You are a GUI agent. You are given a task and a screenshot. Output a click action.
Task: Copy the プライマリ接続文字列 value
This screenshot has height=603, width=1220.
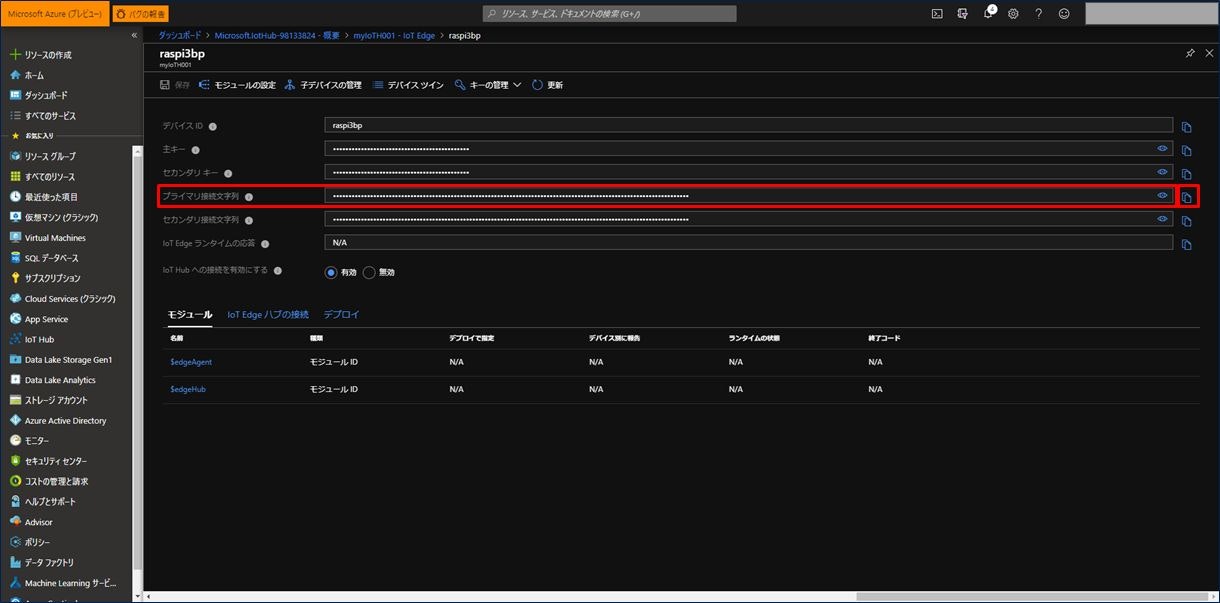[x=1186, y=197]
